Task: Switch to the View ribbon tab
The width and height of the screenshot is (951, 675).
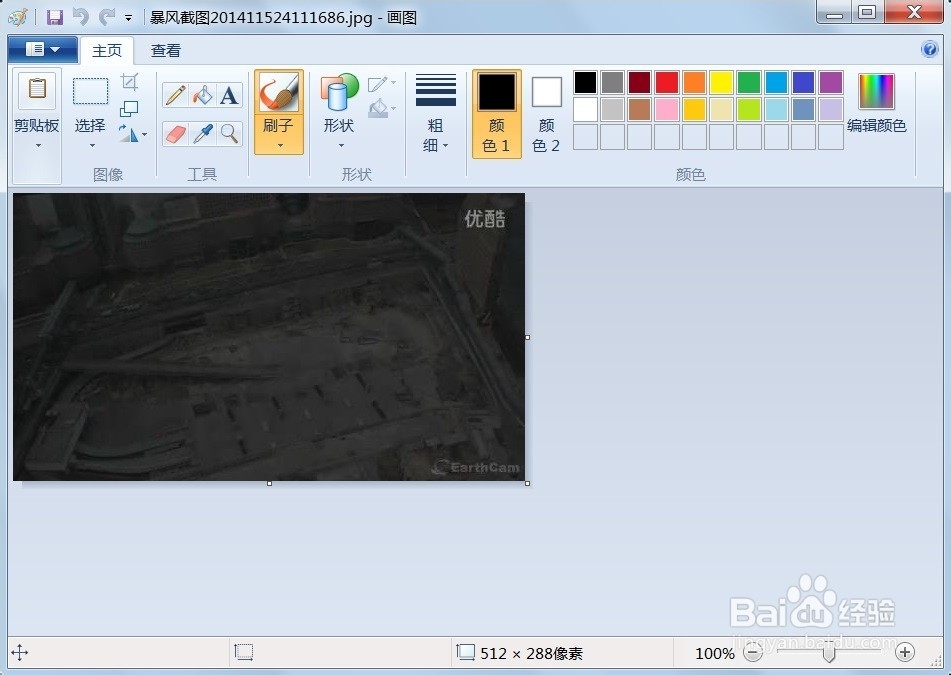Action: click(x=166, y=50)
